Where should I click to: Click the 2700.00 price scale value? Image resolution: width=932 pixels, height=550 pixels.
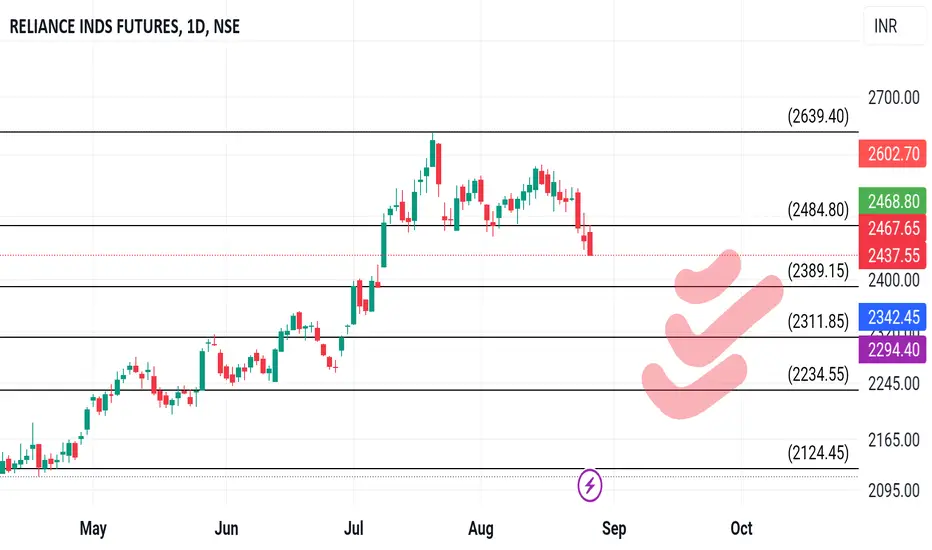[893, 98]
